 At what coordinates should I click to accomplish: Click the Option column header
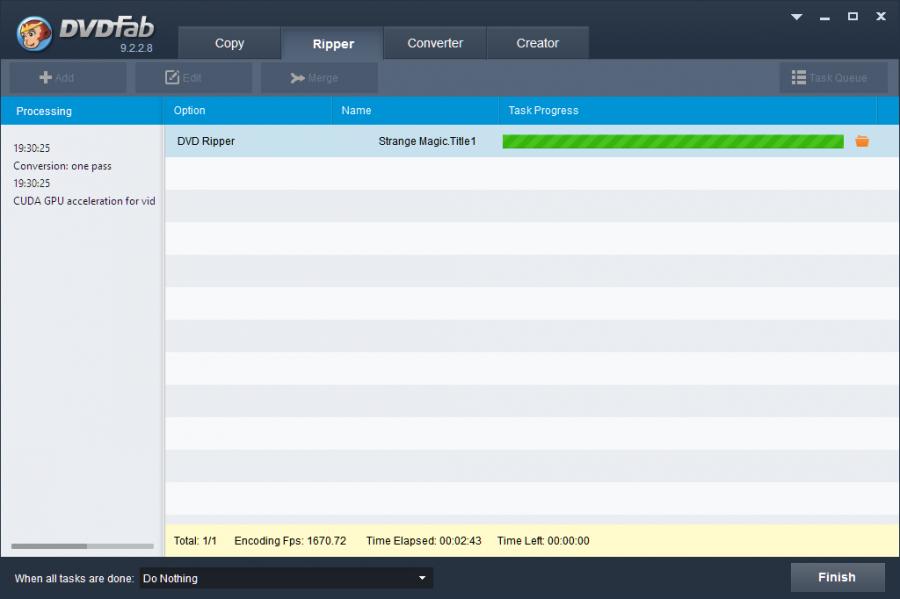coord(248,111)
